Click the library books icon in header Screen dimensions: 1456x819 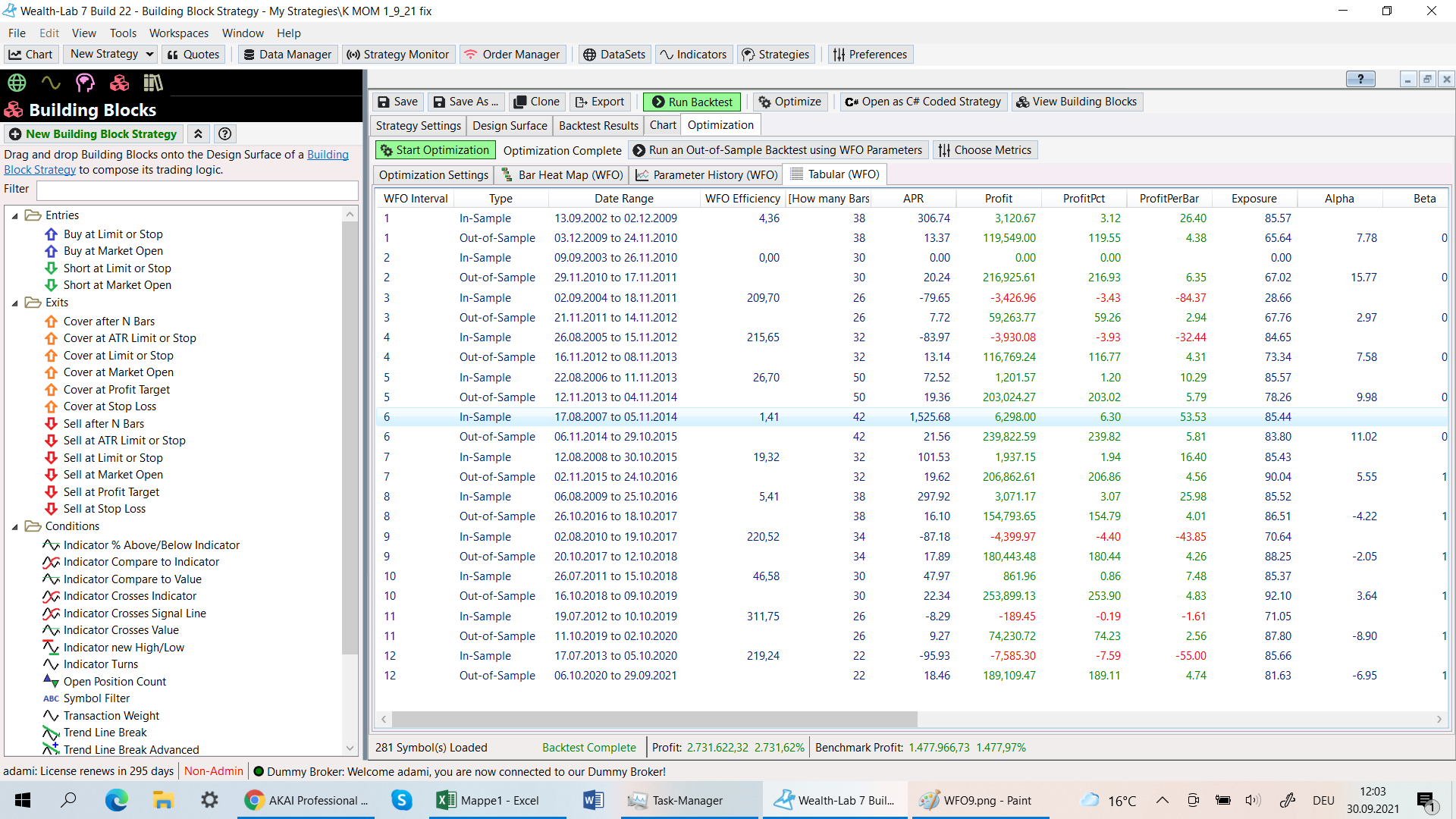pos(153,83)
